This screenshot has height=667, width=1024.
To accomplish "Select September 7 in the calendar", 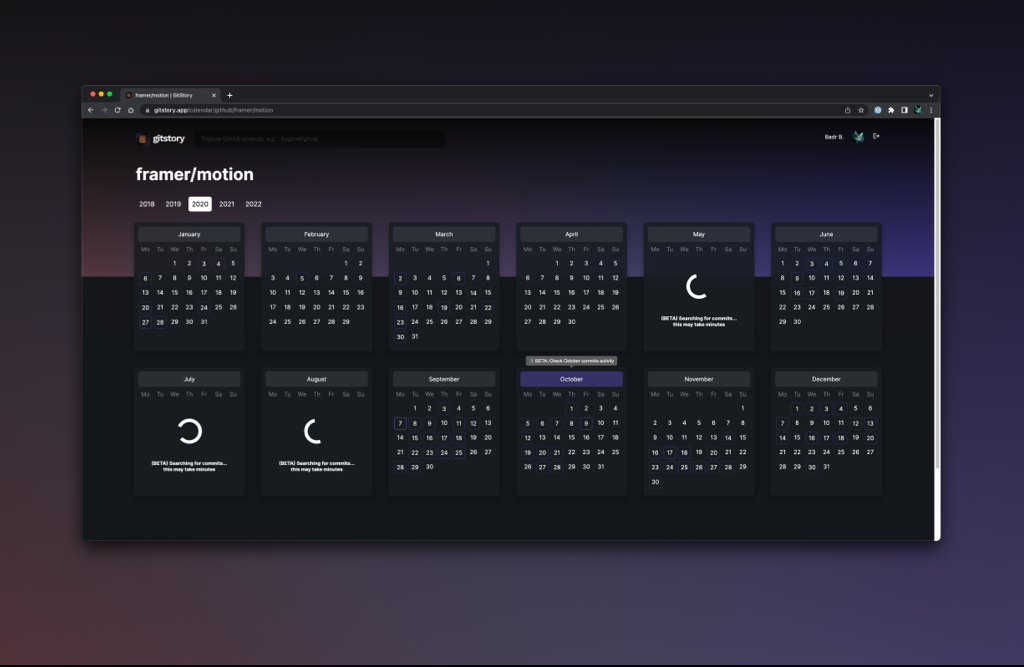I will coord(400,423).
